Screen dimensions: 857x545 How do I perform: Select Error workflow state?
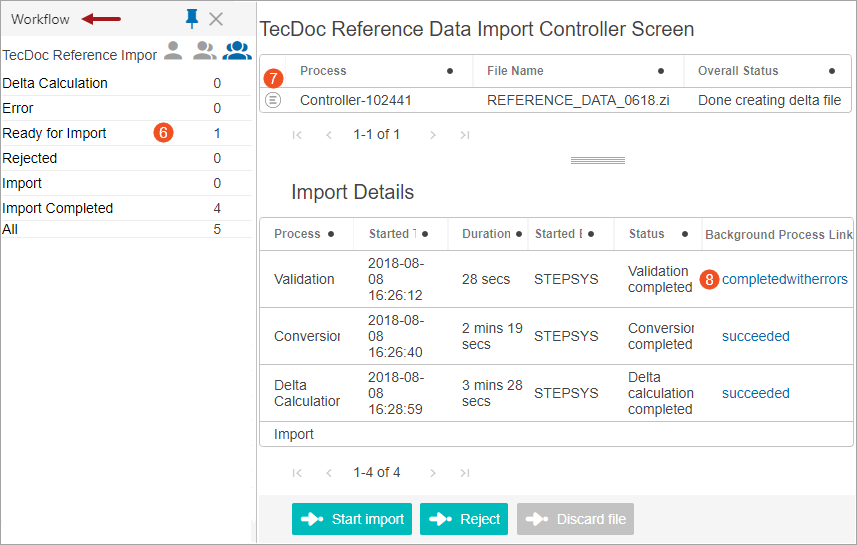coord(127,108)
